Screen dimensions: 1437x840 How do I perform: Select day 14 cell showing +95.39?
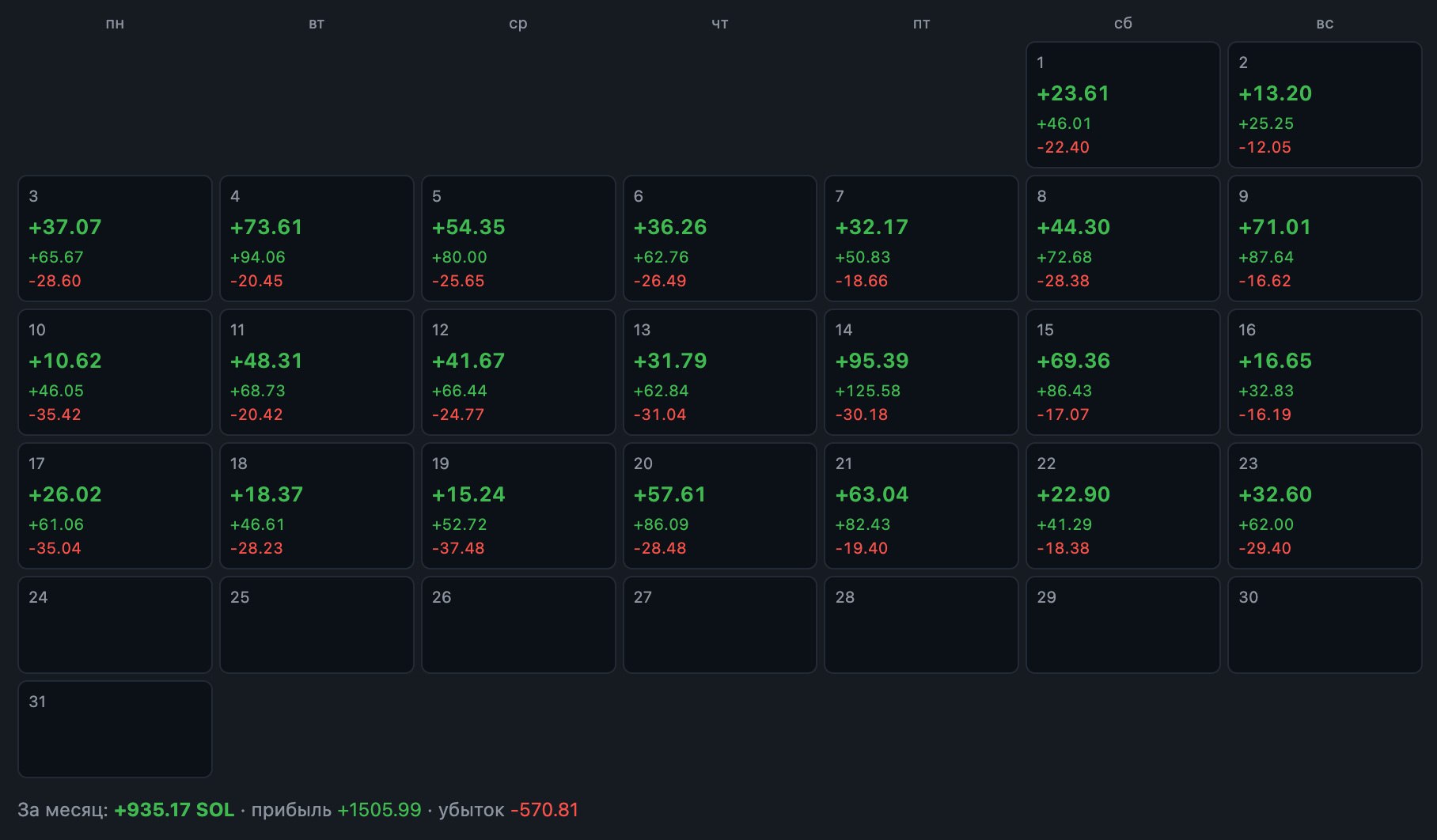tap(921, 372)
